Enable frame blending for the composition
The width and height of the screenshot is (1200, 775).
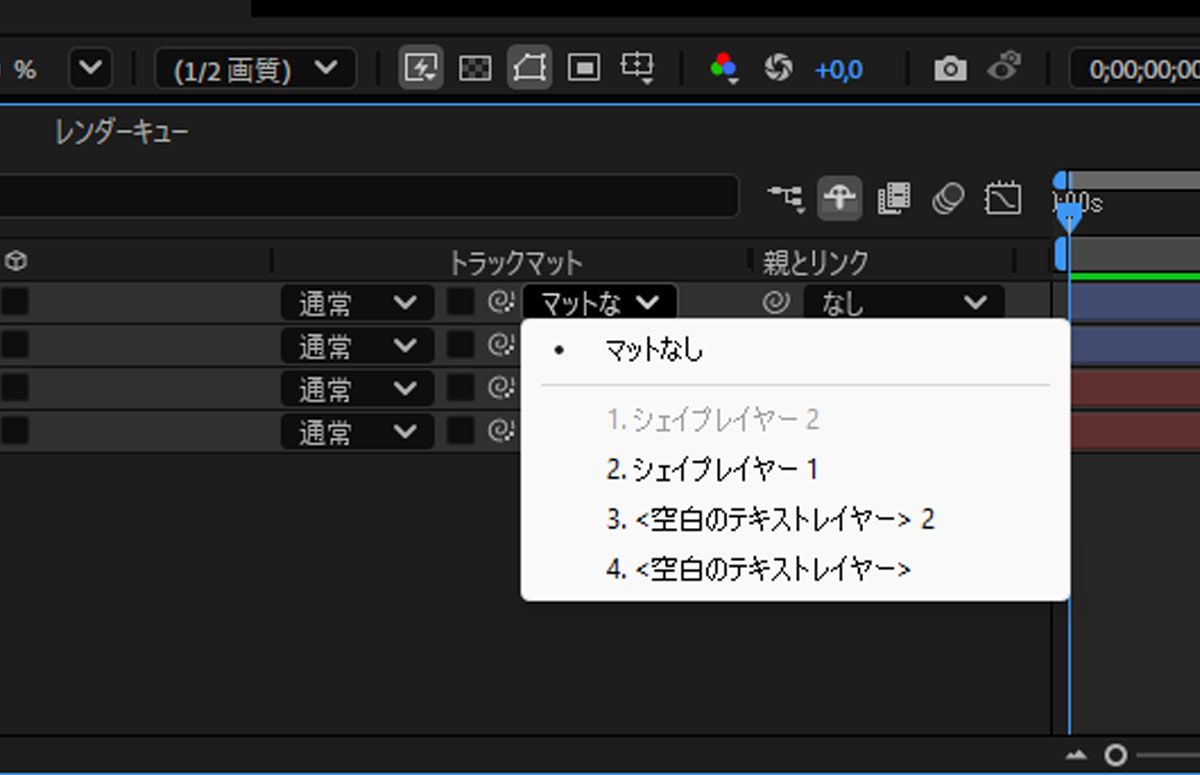click(x=894, y=198)
